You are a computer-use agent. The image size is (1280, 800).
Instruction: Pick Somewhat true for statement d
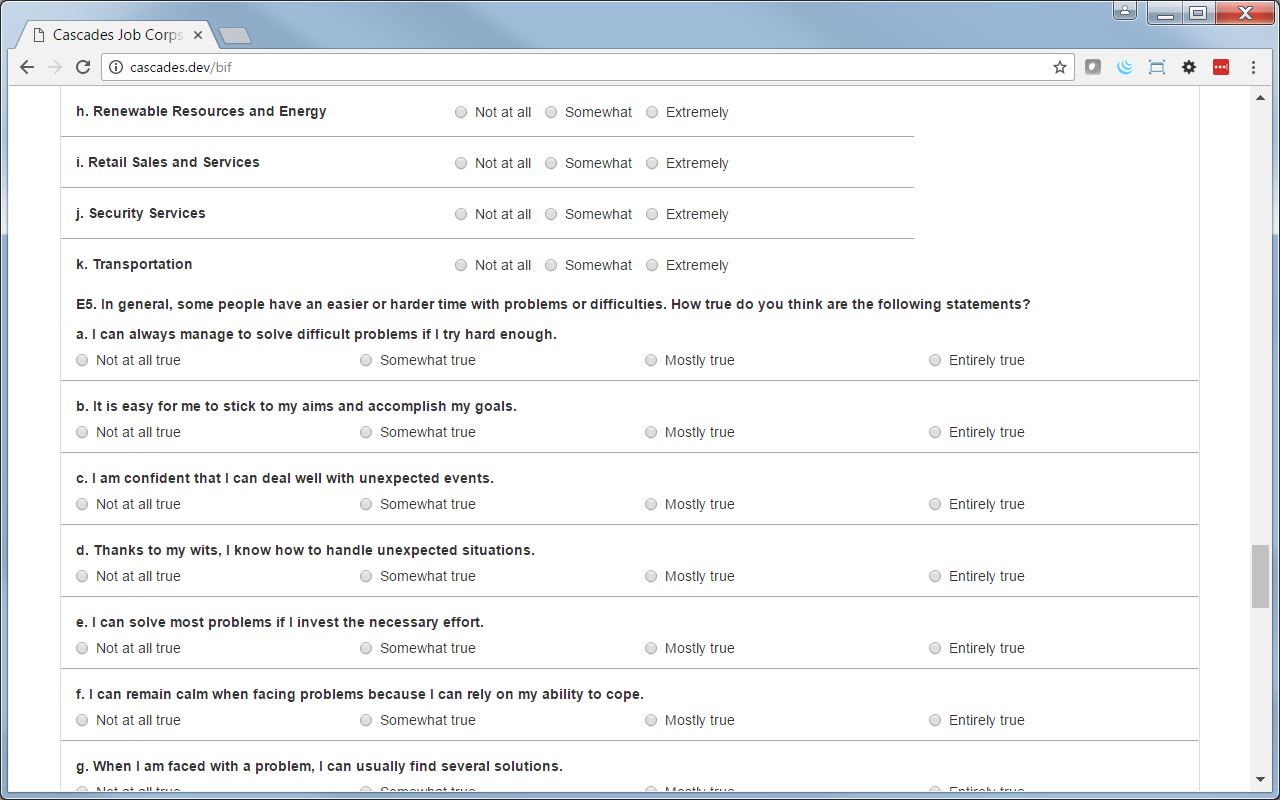366,576
